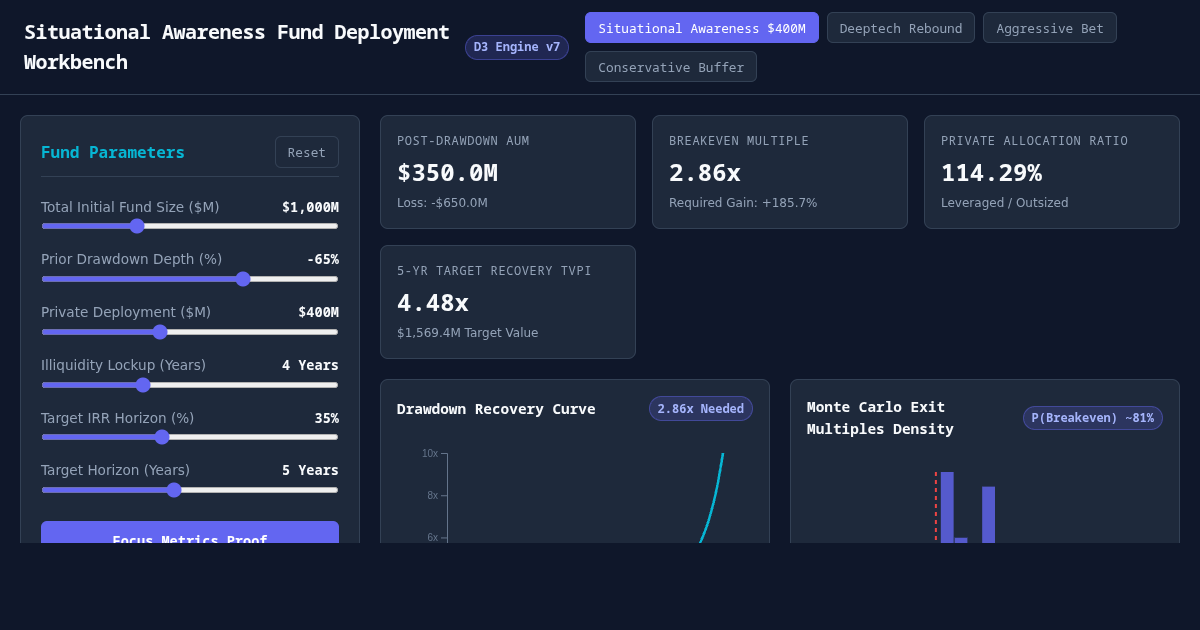
Task: Click the 8x axis label on recovery chart
Action: click(x=433, y=496)
